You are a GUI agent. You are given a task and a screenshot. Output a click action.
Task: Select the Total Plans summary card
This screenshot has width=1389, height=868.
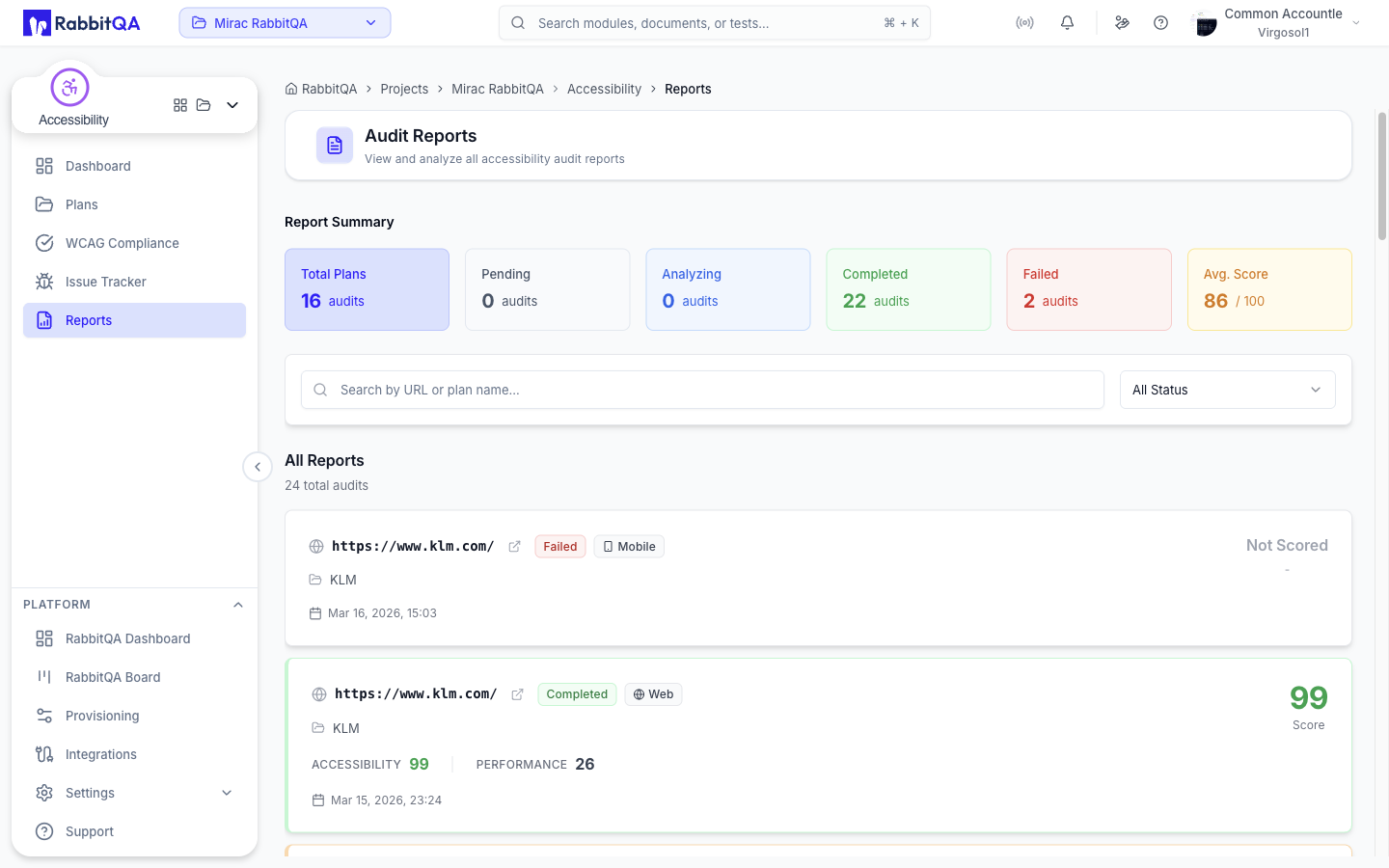click(367, 289)
